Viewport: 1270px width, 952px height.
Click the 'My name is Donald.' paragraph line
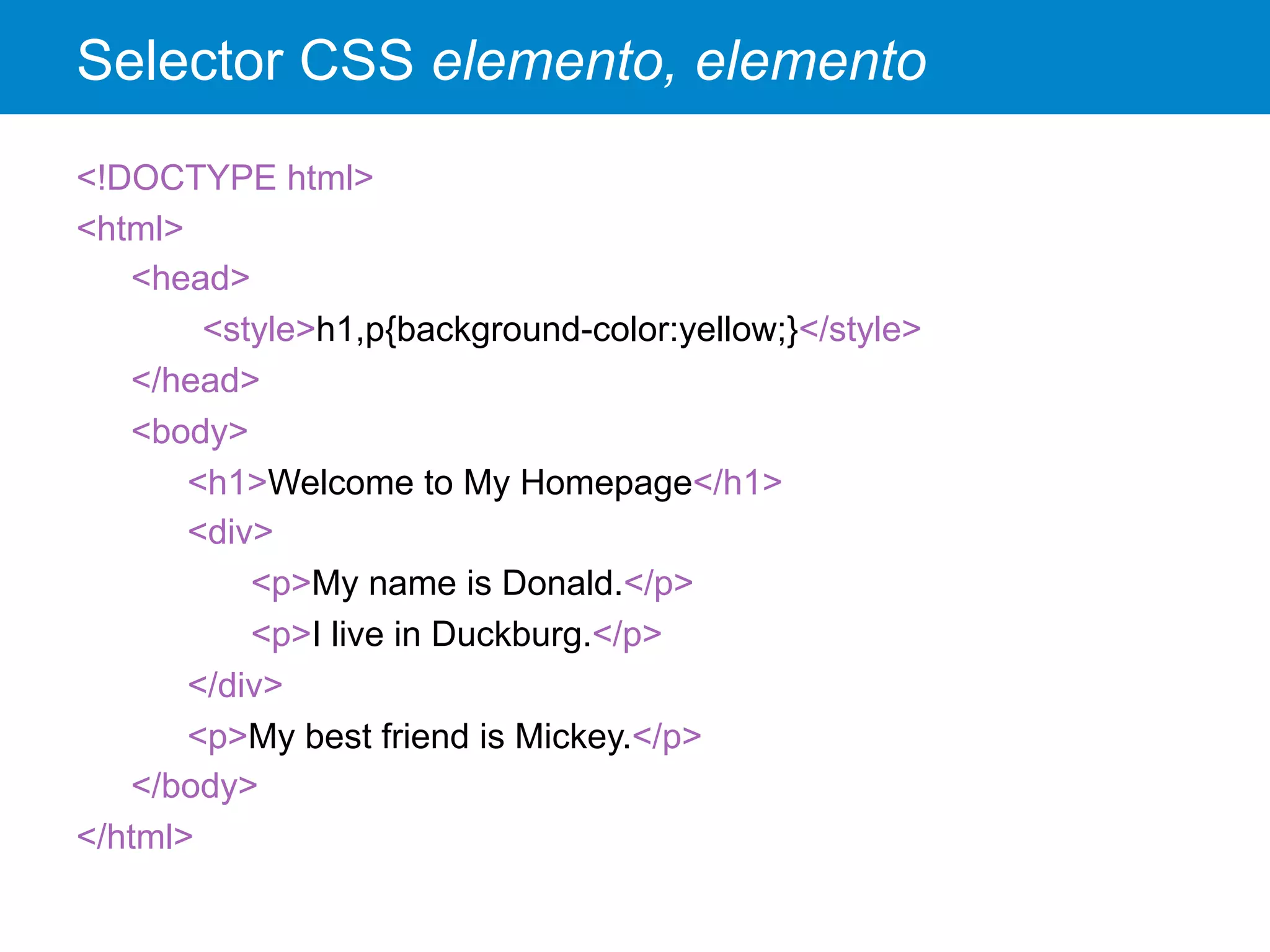(x=472, y=584)
